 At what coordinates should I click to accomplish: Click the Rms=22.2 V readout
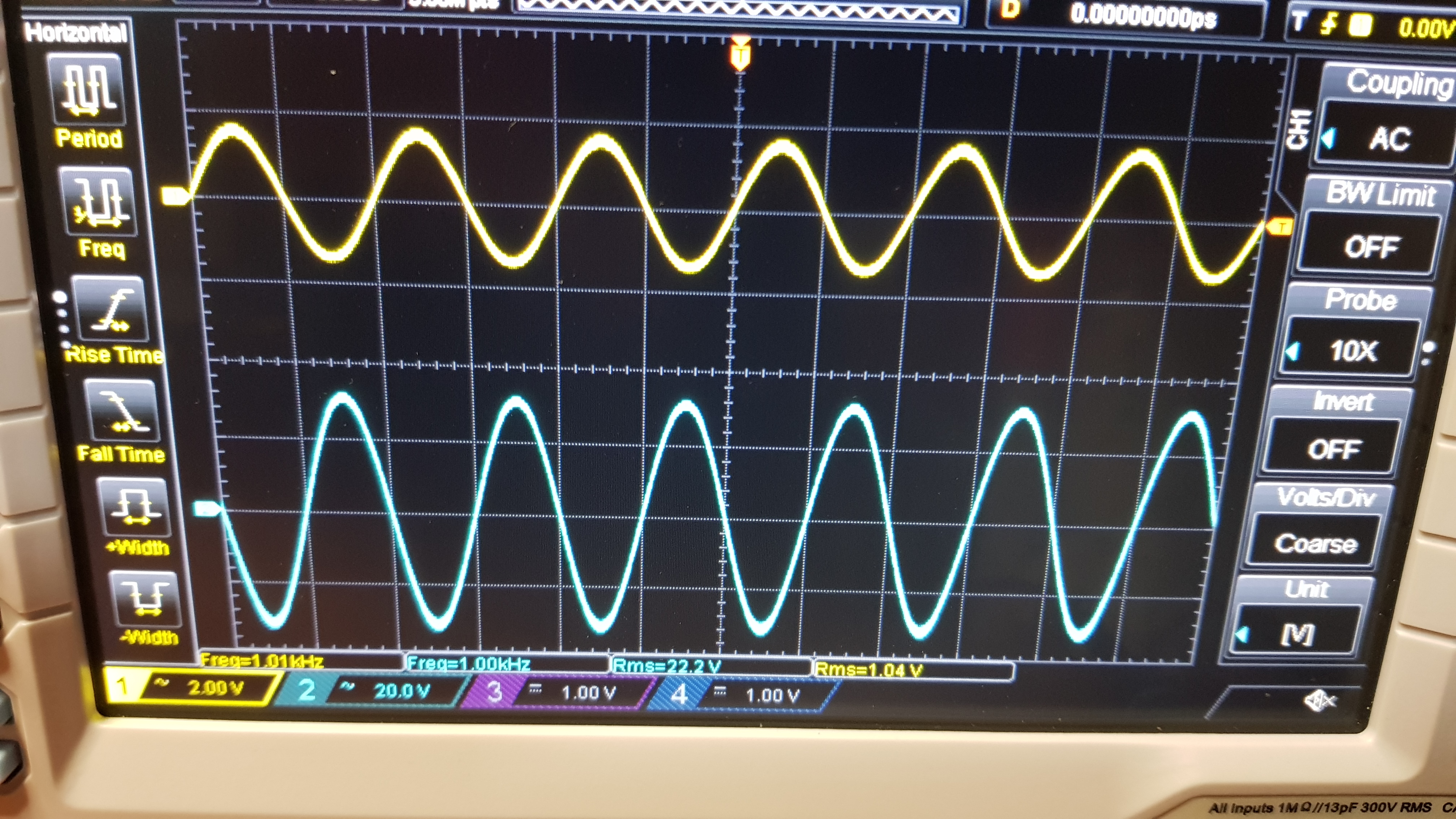(x=667, y=666)
